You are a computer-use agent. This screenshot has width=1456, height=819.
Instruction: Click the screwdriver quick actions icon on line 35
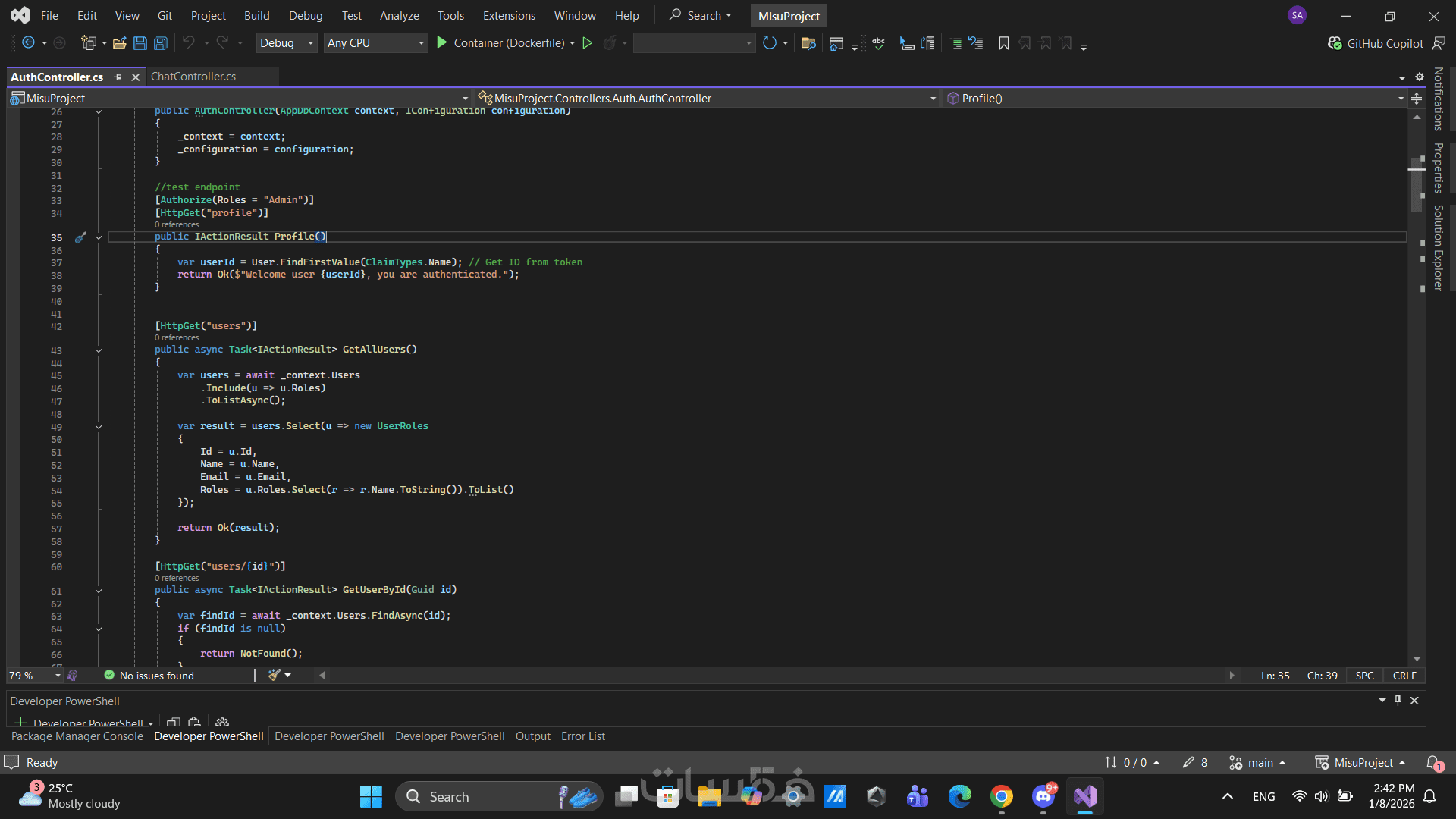coord(80,237)
